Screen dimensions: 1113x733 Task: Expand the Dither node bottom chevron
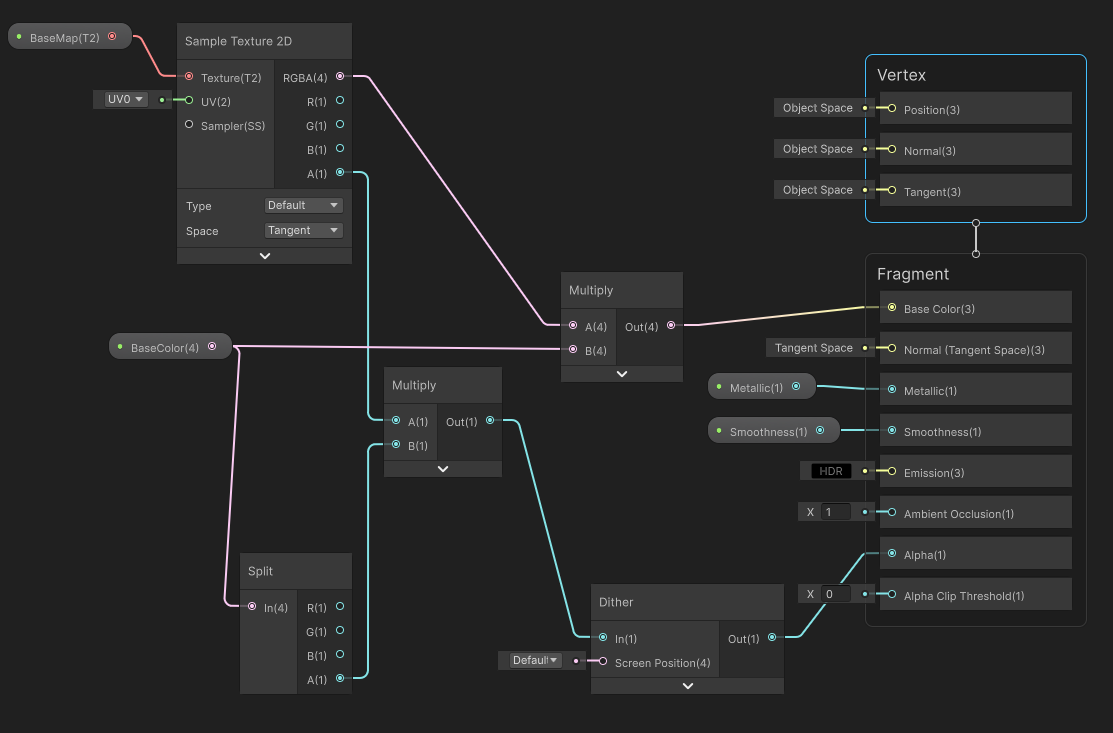click(688, 686)
